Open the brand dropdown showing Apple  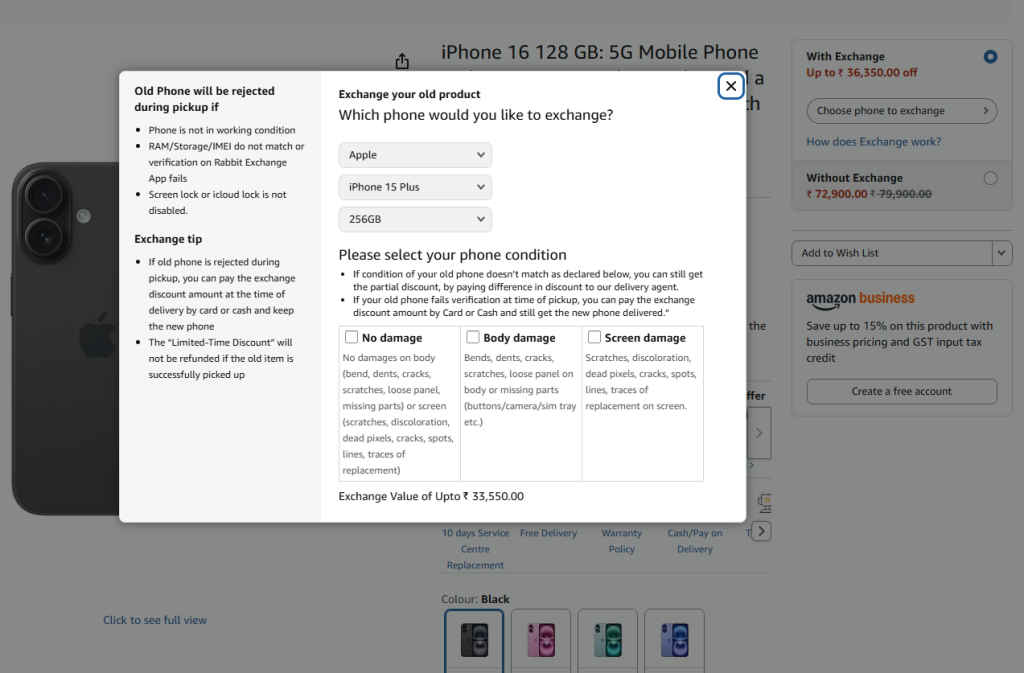(415, 155)
